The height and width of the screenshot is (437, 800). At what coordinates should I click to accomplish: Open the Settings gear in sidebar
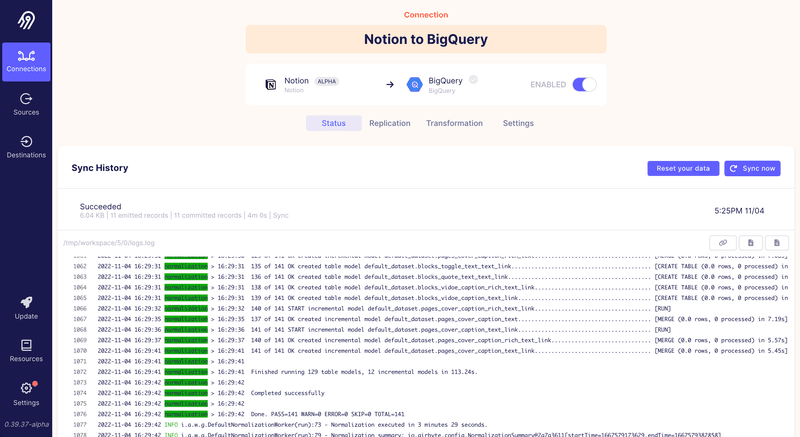(26, 394)
